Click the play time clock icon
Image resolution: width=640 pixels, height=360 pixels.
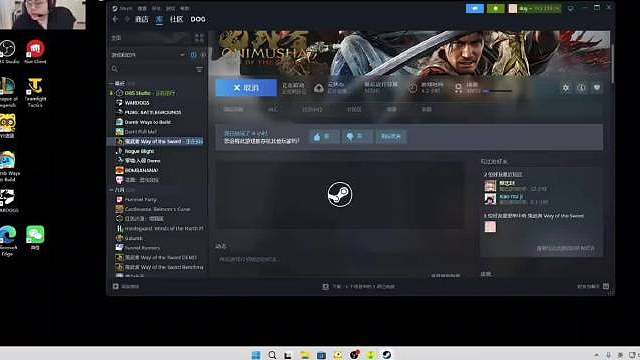413,88
